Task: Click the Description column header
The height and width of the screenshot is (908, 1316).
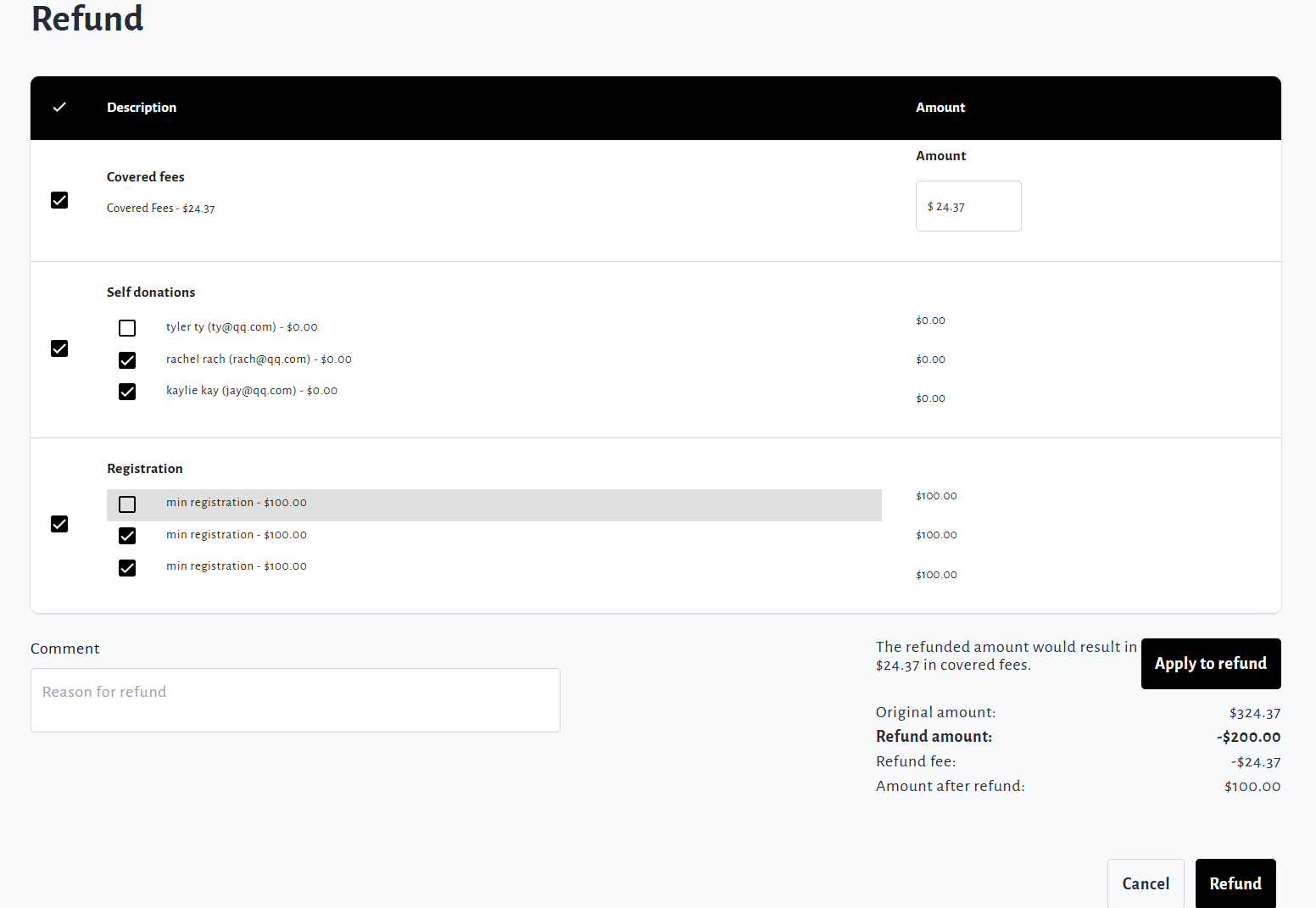Action: click(142, 108)
